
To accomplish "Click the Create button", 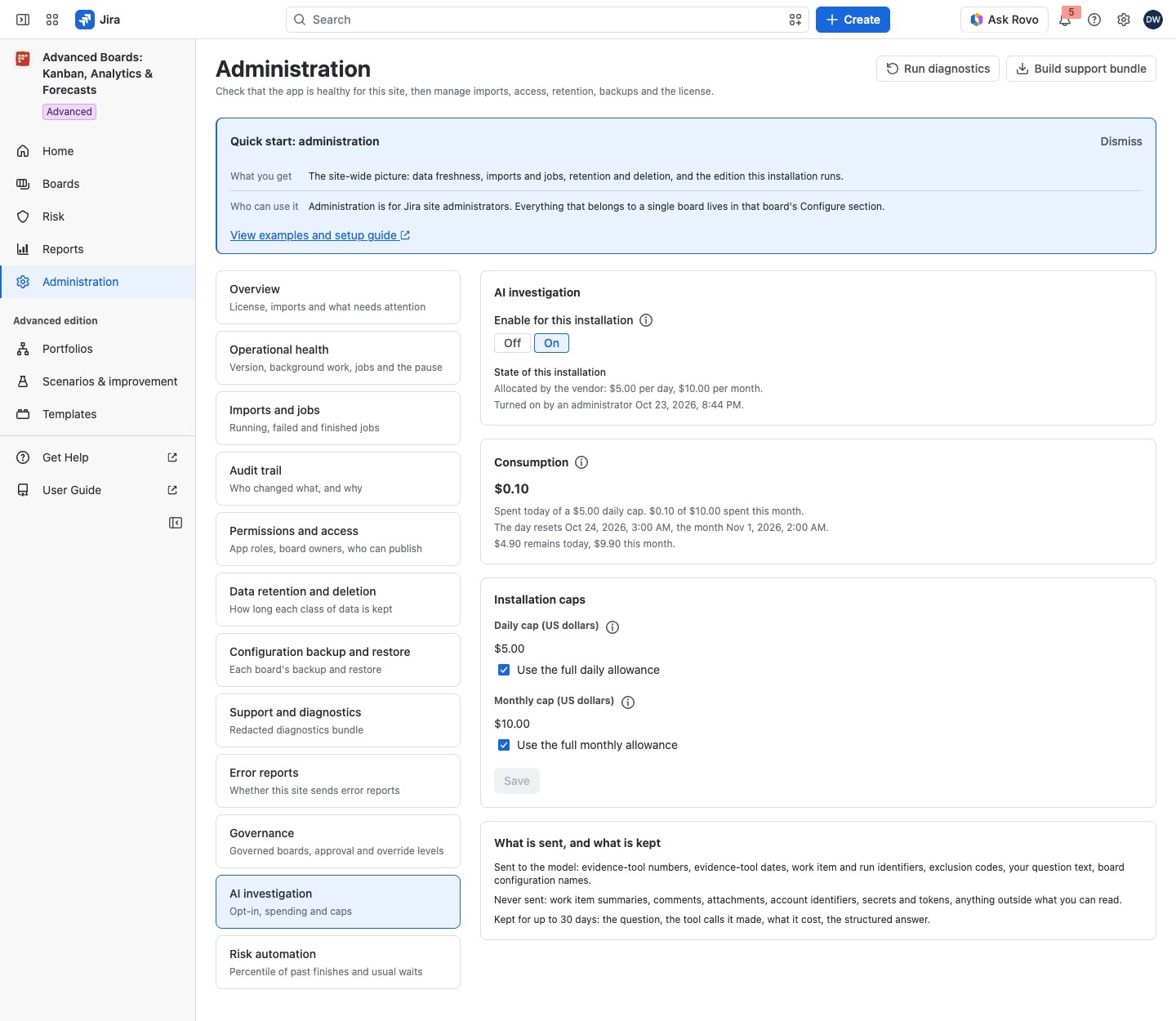I will 853,20.
